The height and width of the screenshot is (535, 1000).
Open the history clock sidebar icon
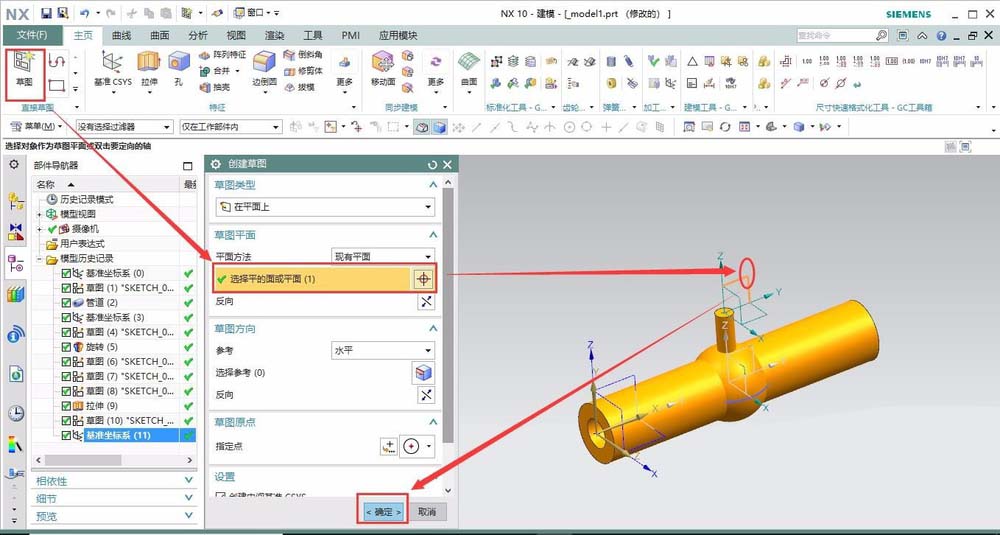pyautogui.click(x=16, y=414)
